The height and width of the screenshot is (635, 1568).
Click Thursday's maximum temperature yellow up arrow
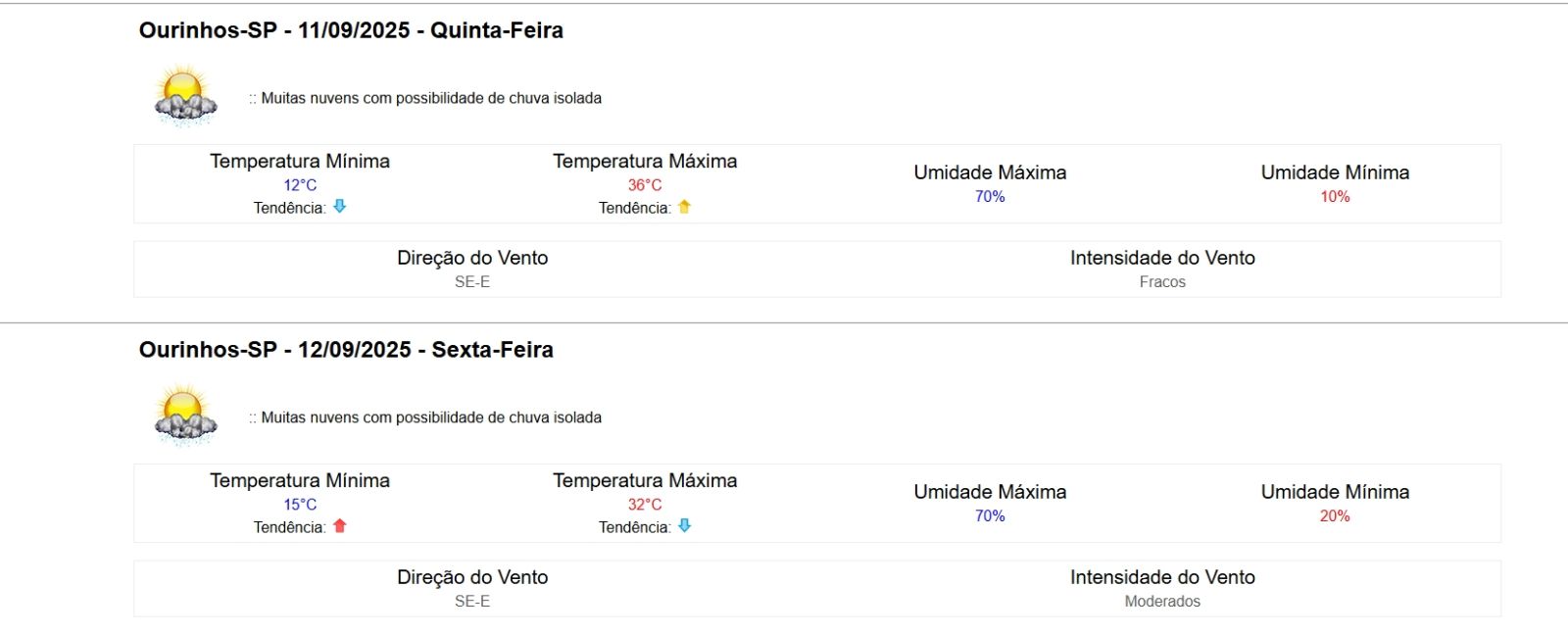coord(684,207)
